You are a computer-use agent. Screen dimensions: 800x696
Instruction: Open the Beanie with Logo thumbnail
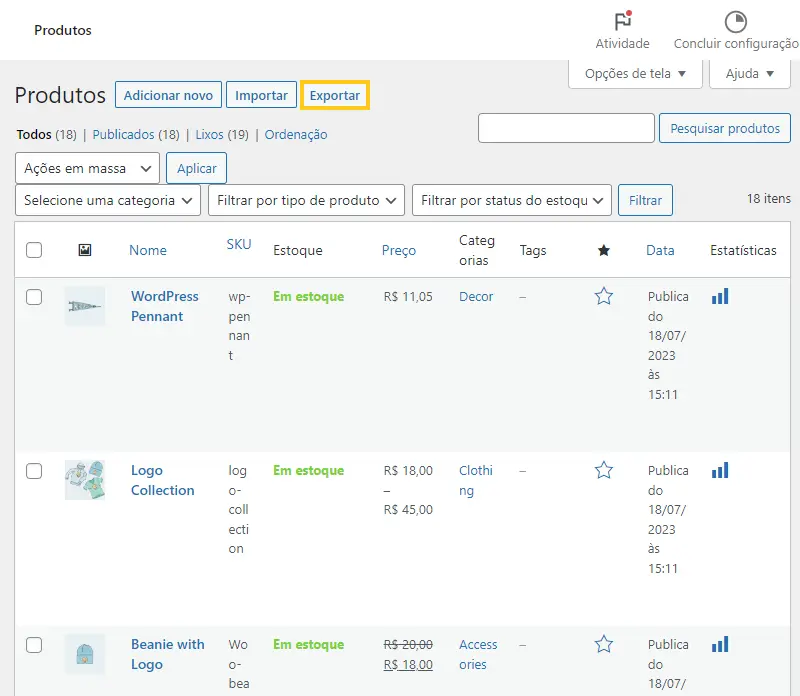tap(85, 654)
